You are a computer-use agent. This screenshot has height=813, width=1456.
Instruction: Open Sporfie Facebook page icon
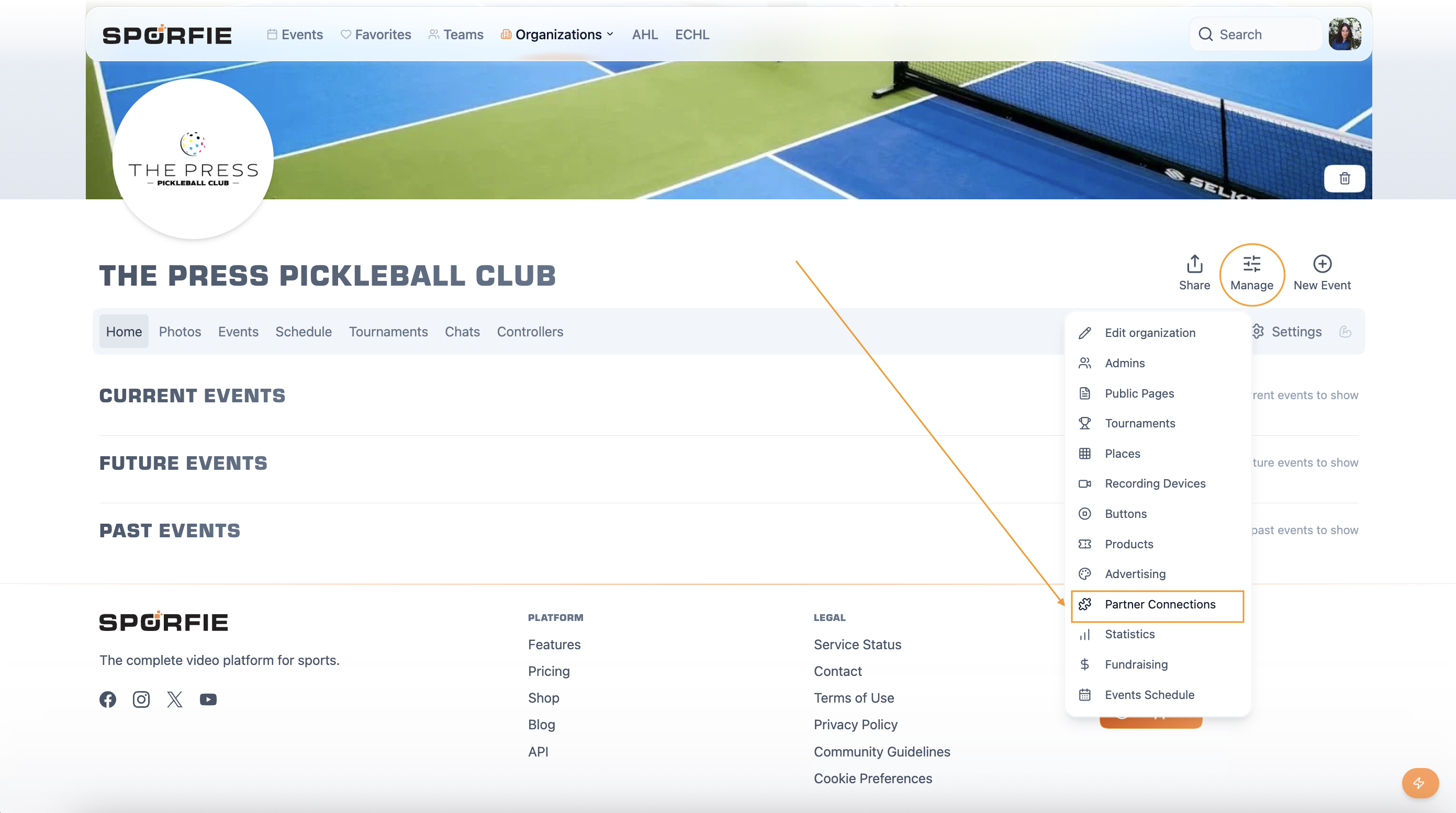click(108, 699)
